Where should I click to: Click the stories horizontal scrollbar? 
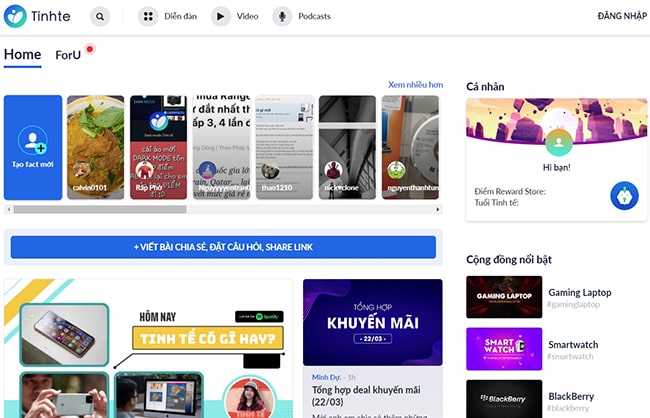[x=100, y=210]
